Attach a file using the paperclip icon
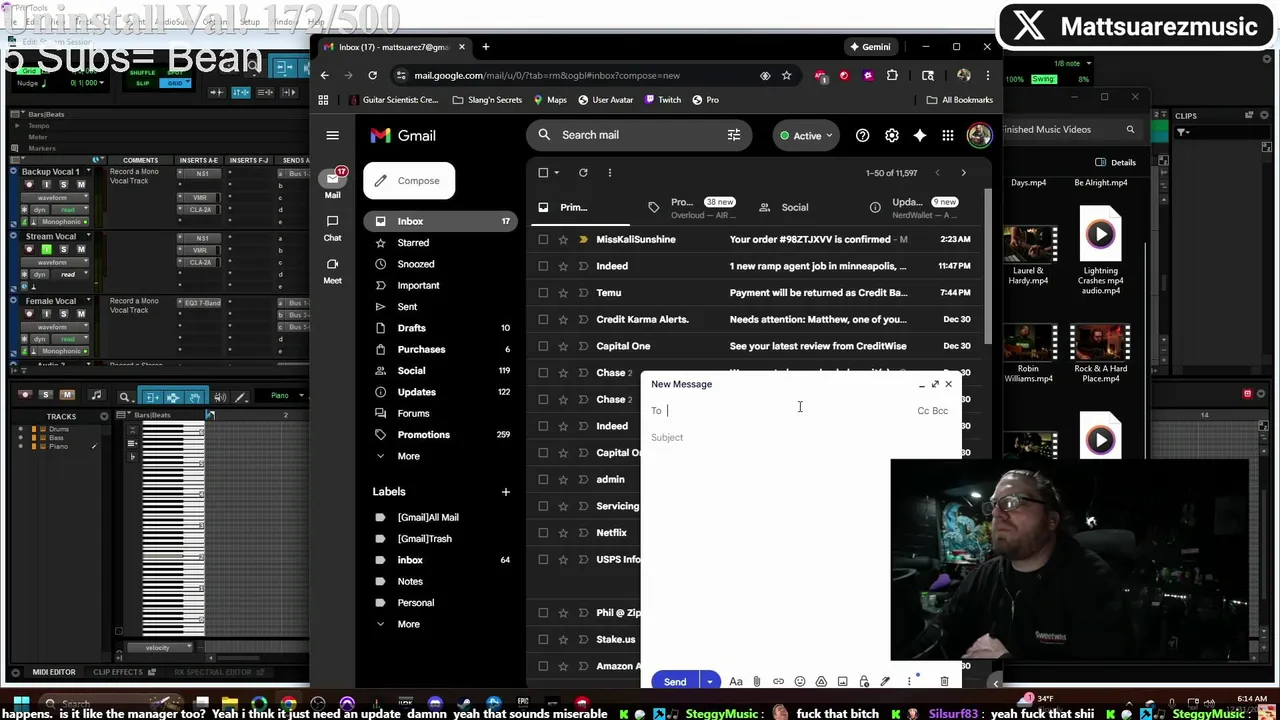Viewport: 1280px width, 720px height. click(x=757, y=682)
